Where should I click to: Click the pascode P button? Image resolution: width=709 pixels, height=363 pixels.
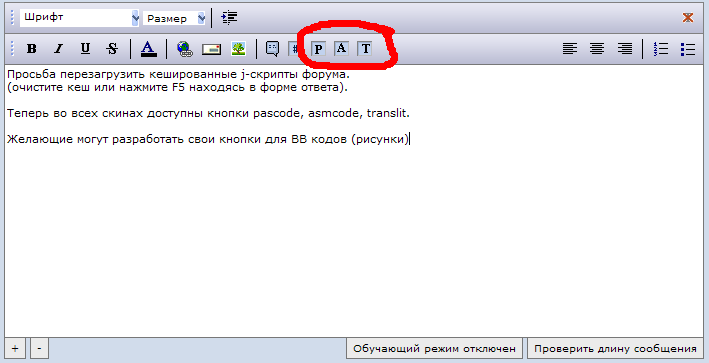[319, 48]
